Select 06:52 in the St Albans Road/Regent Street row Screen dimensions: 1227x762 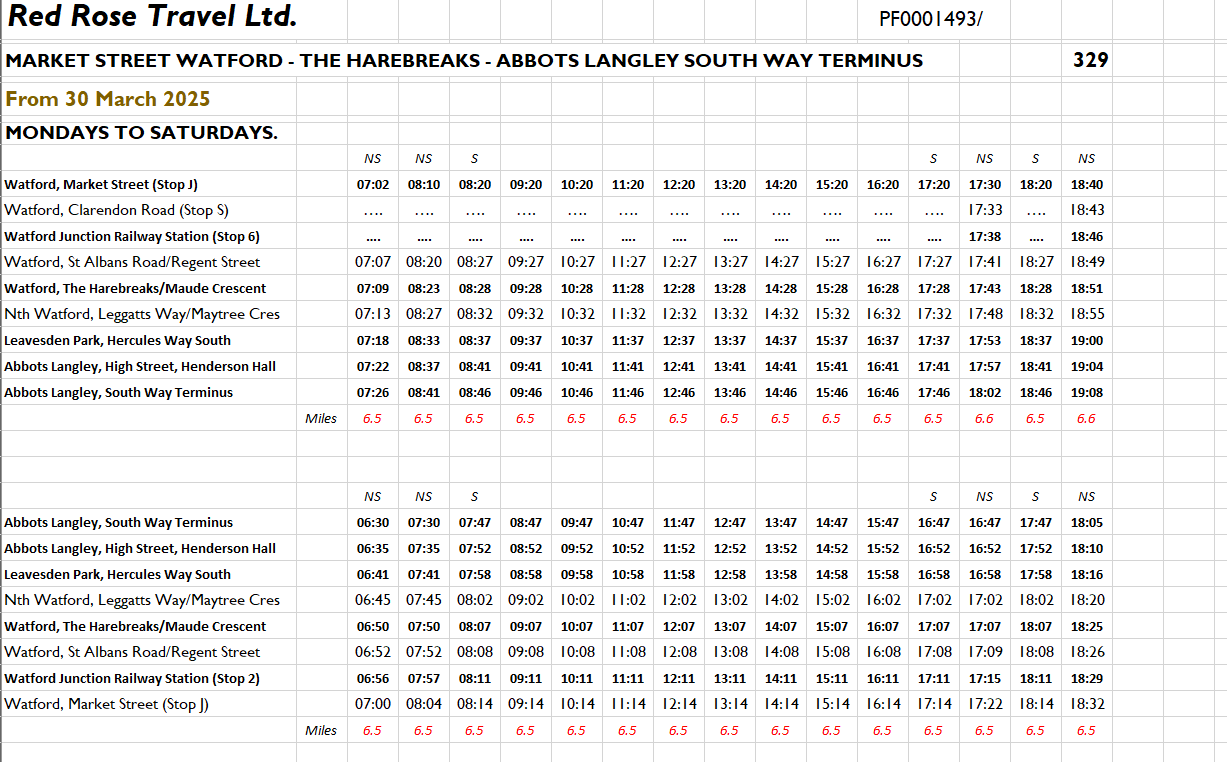pos(372,652)
